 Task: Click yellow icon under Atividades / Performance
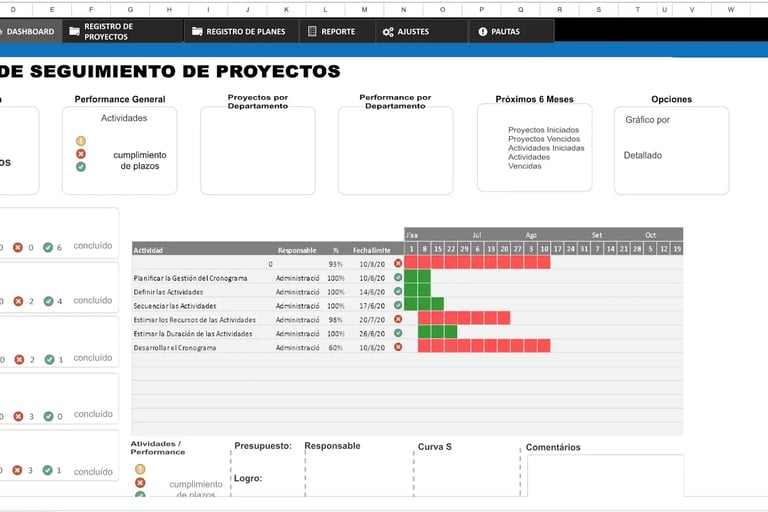(140, 469)
